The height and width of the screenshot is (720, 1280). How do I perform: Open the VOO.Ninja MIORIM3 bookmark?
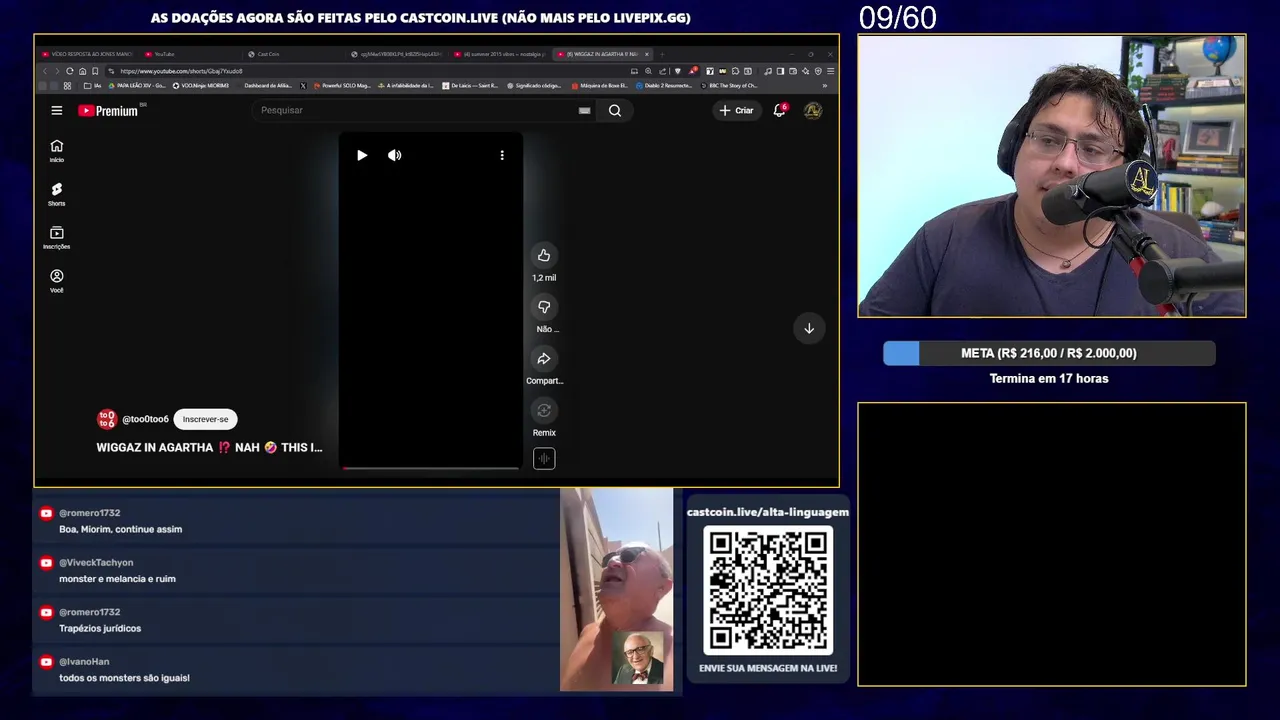pos(201,85)
